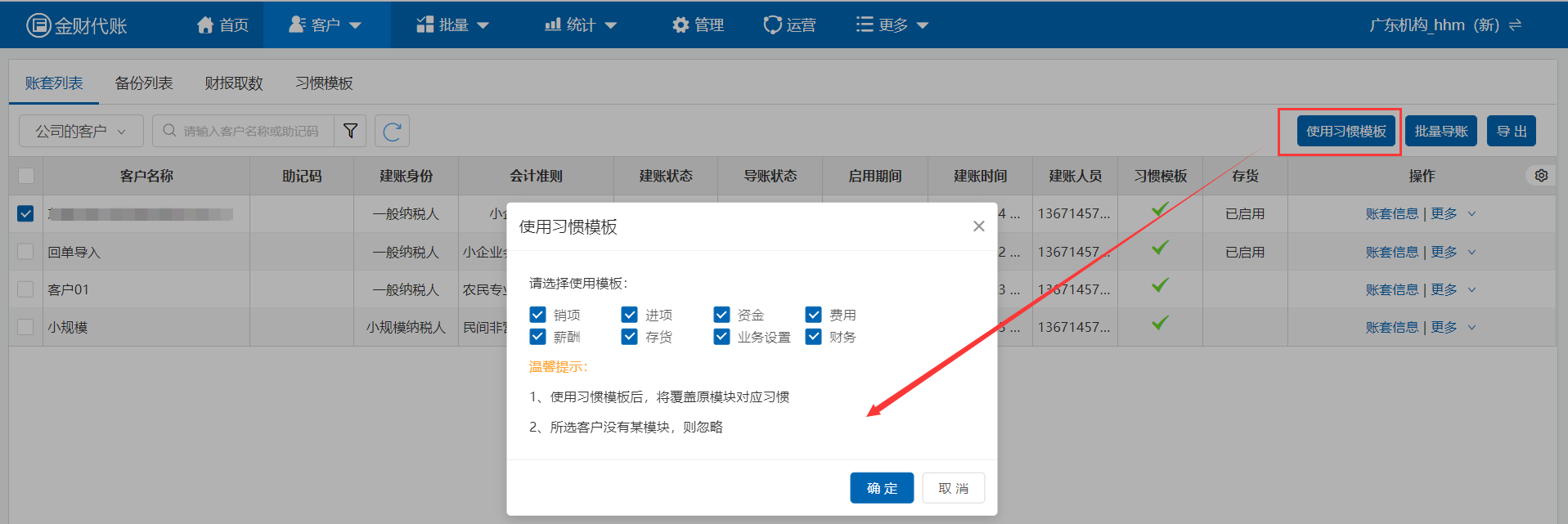
Task: Click the 确定 button
Action: (x=882, y=488)
